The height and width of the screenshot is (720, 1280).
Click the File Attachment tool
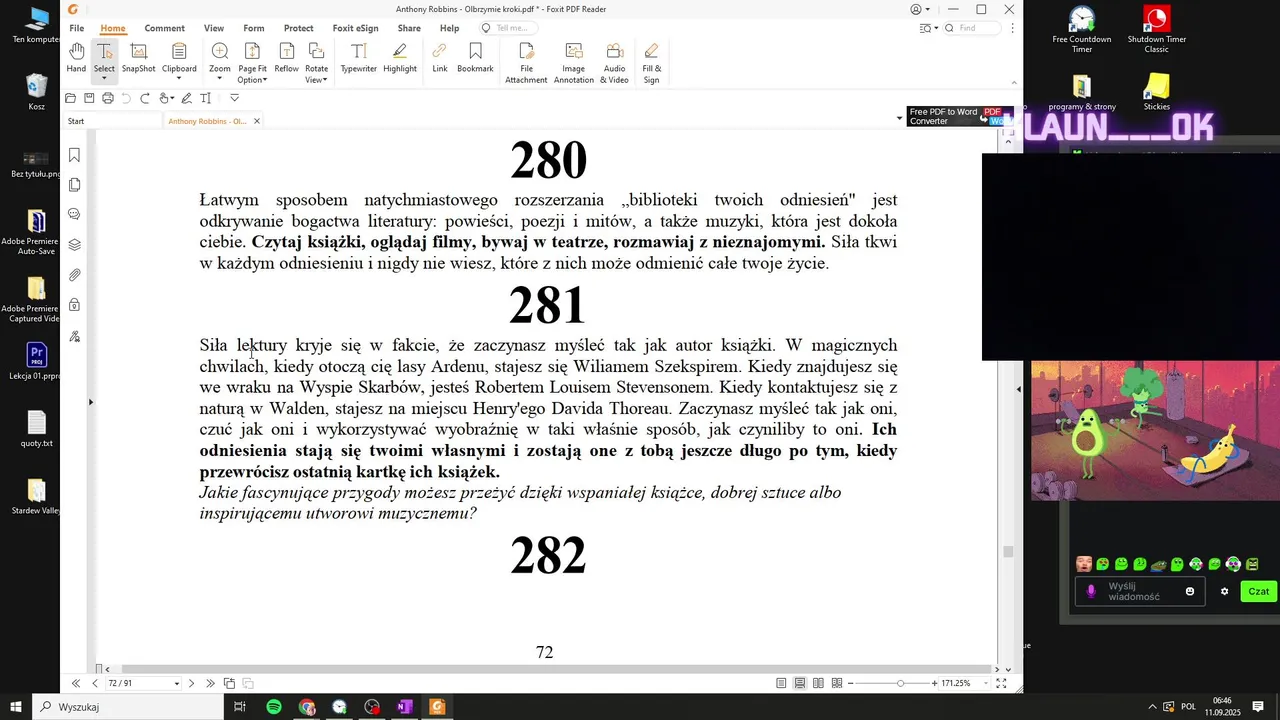click(526, 63)
